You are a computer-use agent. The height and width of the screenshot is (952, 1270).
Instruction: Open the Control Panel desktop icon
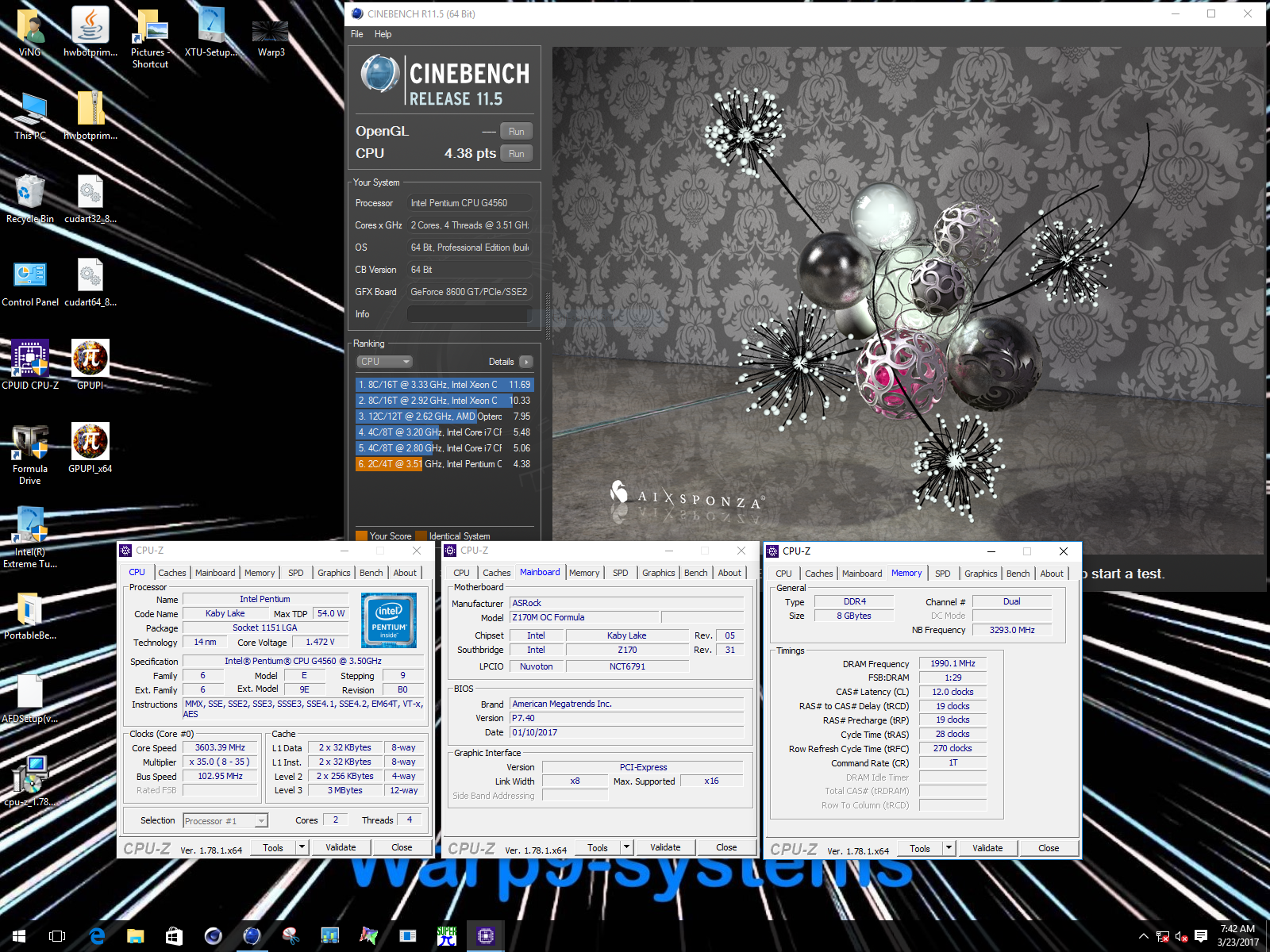(30, 282)
